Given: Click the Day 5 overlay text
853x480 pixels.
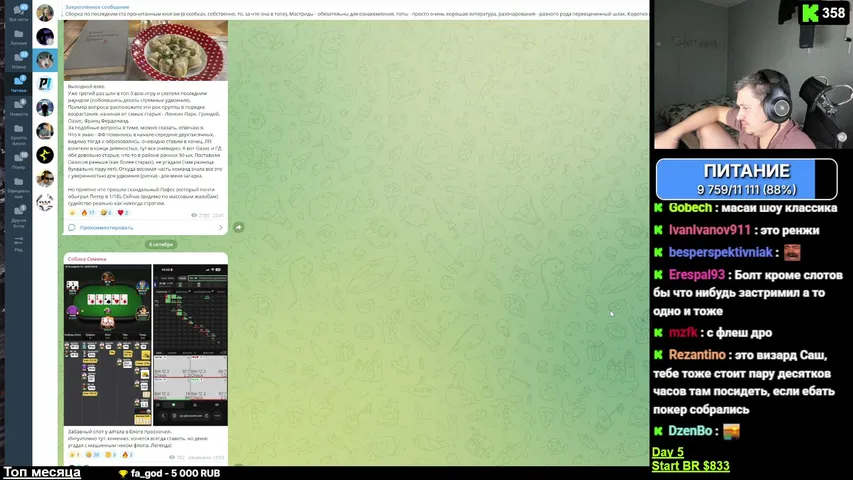Looking at the screenshot, I should (667, 452).
